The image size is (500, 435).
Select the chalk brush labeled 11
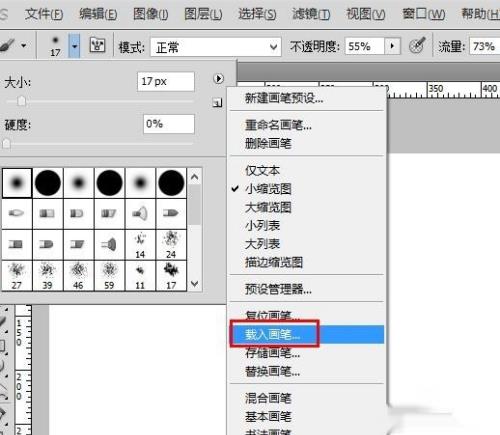point(140,276)
